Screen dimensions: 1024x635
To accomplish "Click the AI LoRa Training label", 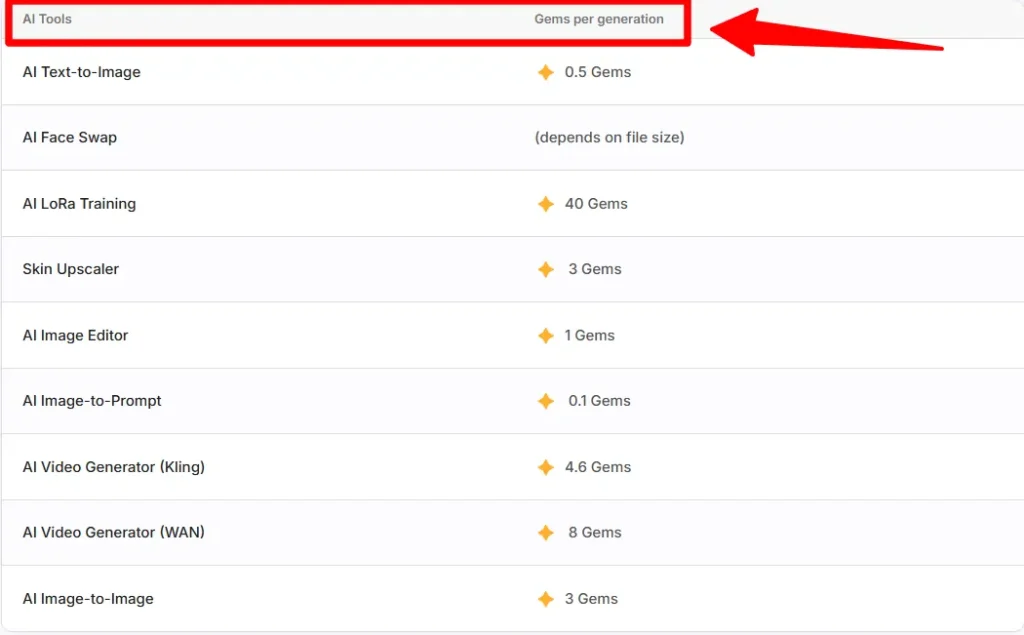I will (79, 204).
